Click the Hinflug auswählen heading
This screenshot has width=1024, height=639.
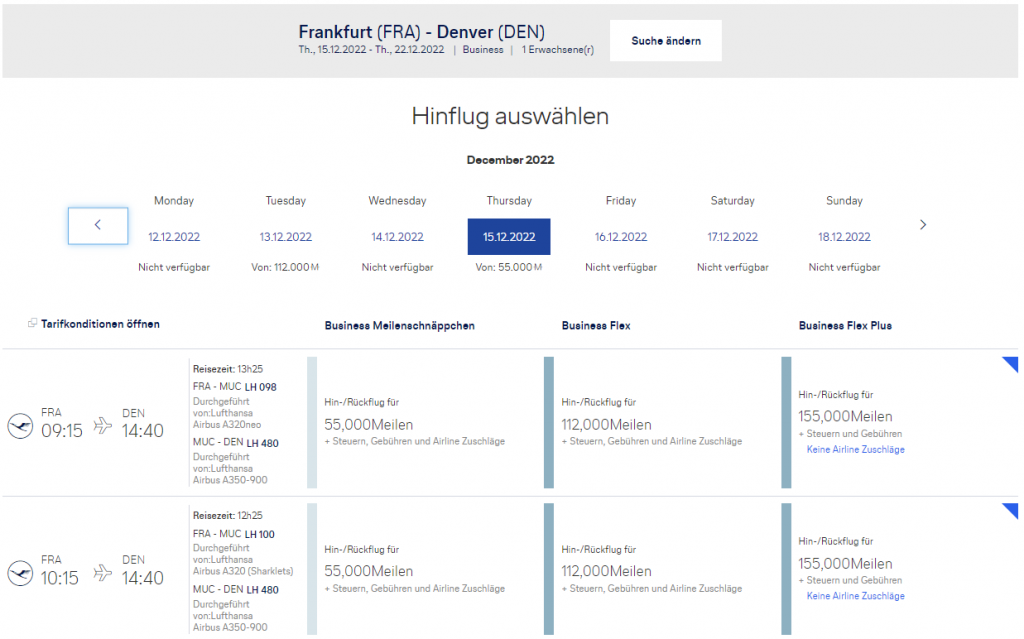[x=510, y=116]
